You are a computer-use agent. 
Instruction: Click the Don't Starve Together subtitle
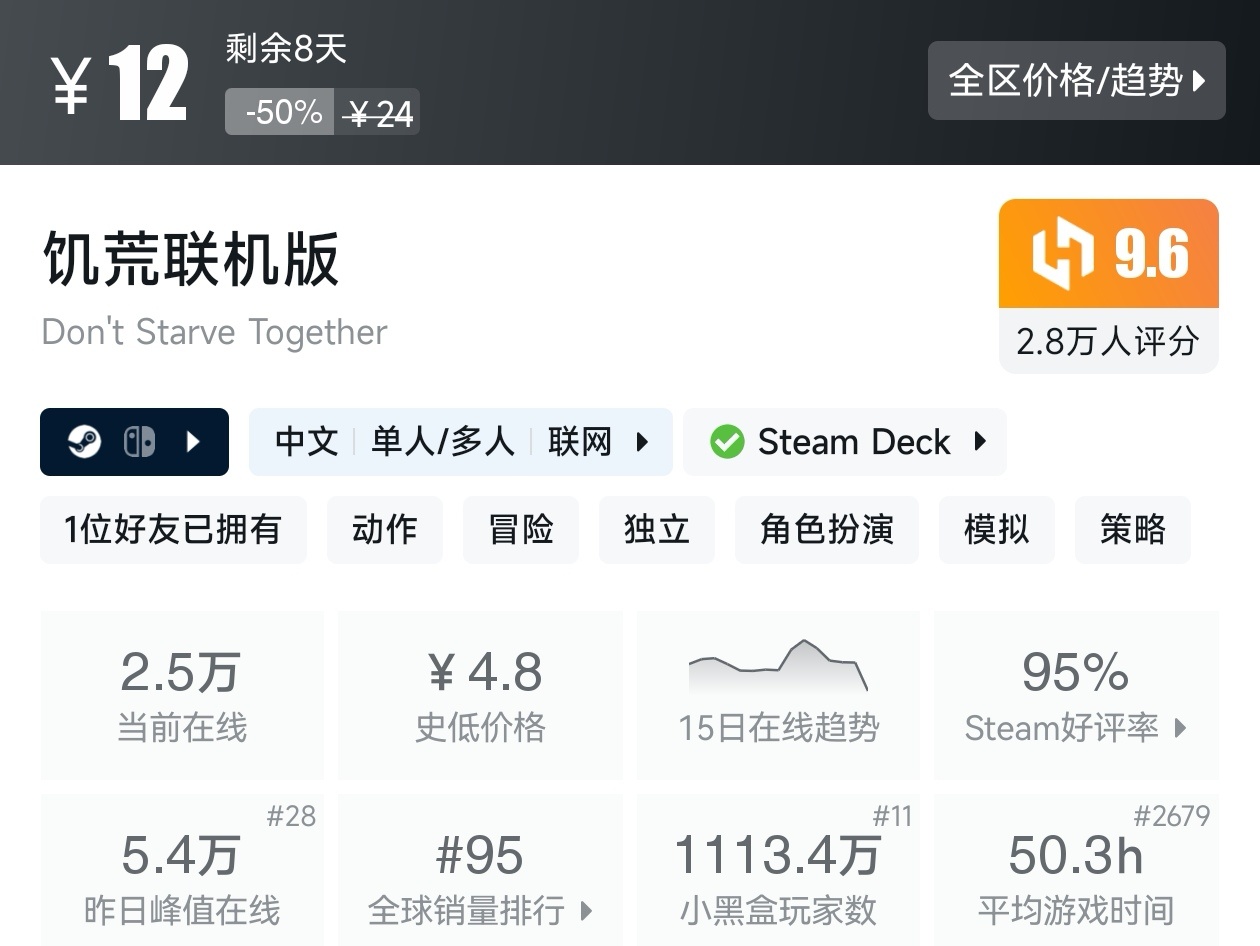[x=214, y=332]
